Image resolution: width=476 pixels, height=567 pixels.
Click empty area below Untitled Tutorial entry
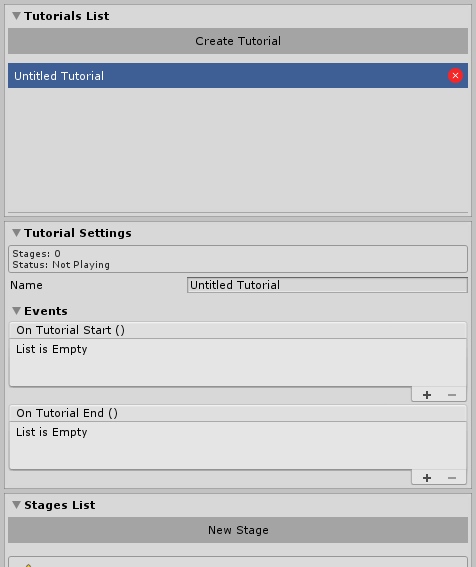238,150
